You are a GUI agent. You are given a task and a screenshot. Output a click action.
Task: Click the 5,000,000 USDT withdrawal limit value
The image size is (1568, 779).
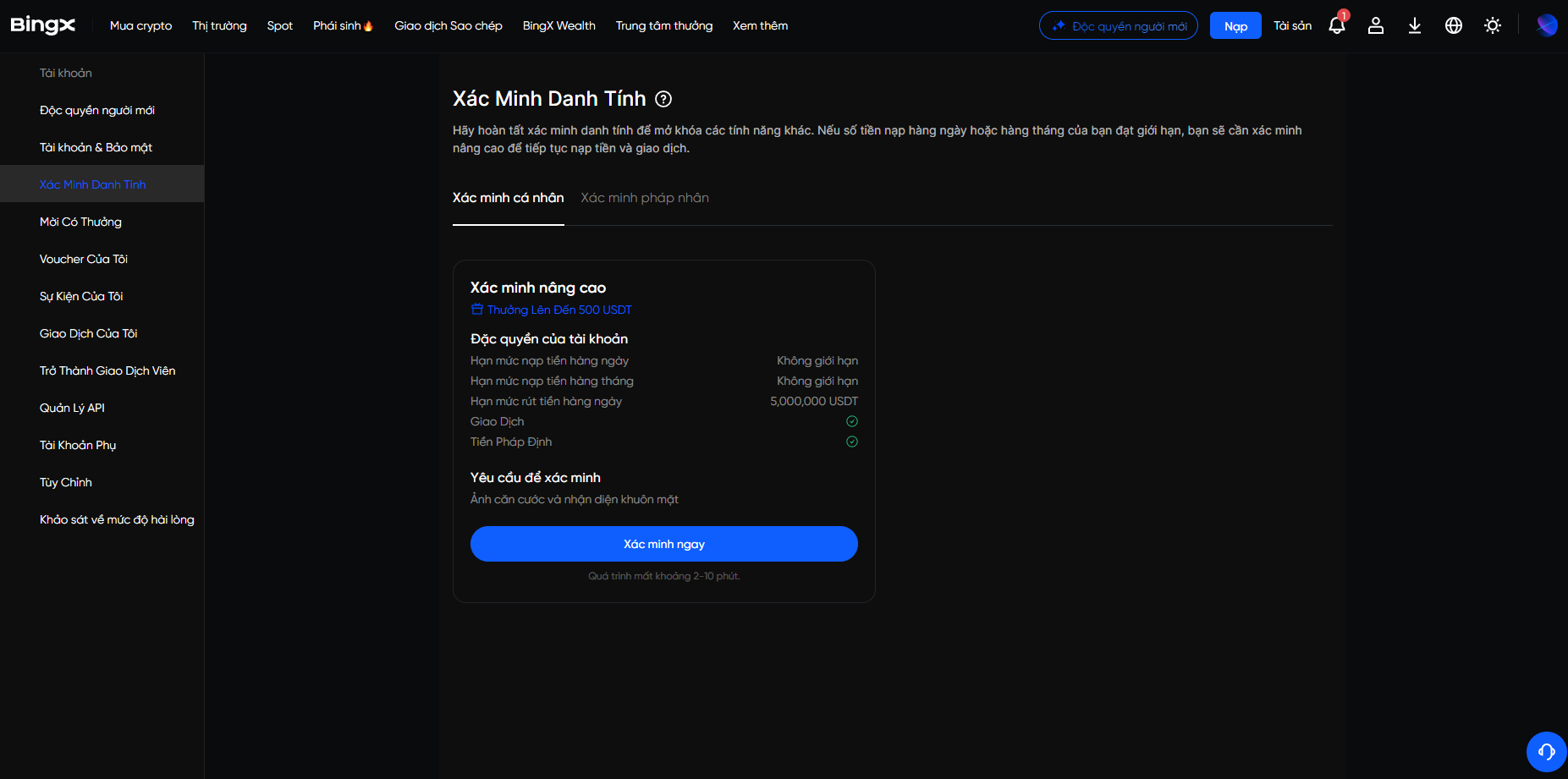(x=814, y=401)
